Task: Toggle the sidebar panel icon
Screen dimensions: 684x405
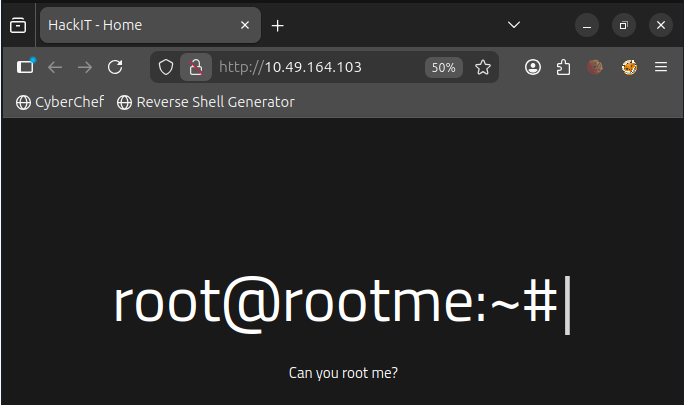Action: tap(25, 67)
